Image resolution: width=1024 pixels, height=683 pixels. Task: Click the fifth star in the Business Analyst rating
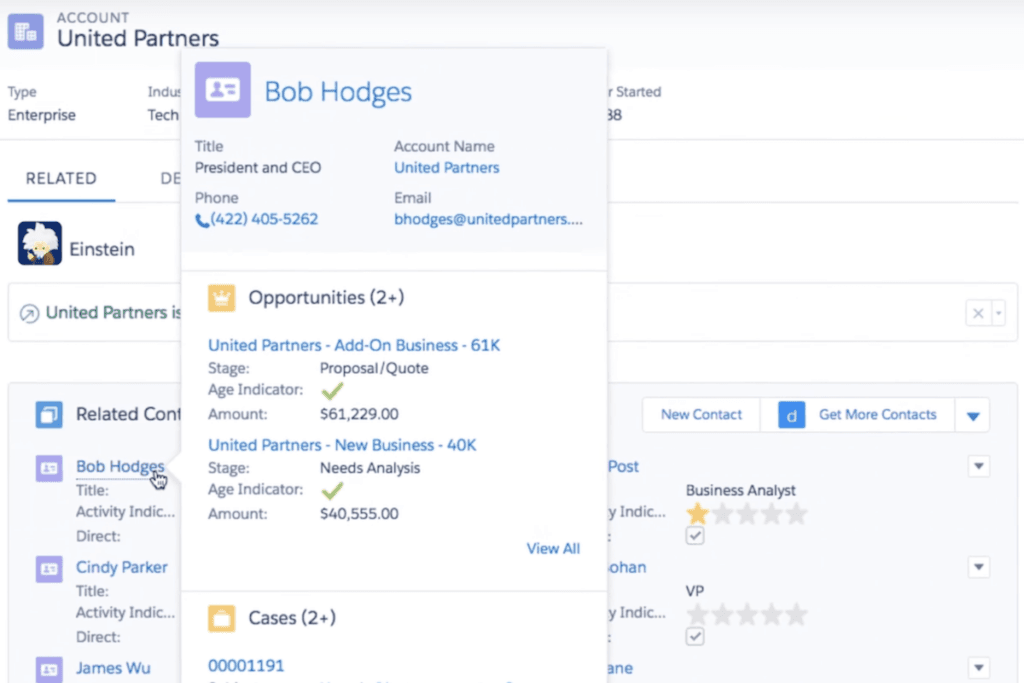796,514
